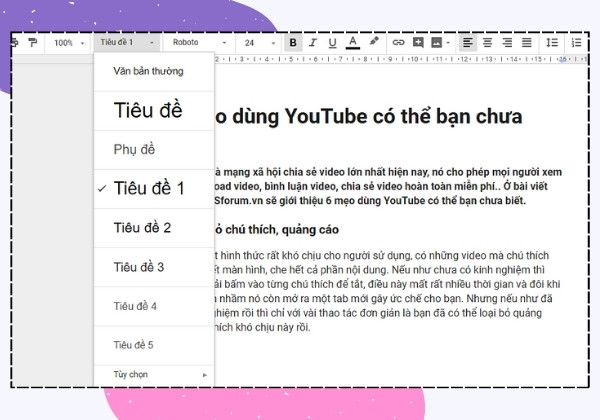
Task: Open the font size 24 dropdown
Action: (x=260, y=43)
